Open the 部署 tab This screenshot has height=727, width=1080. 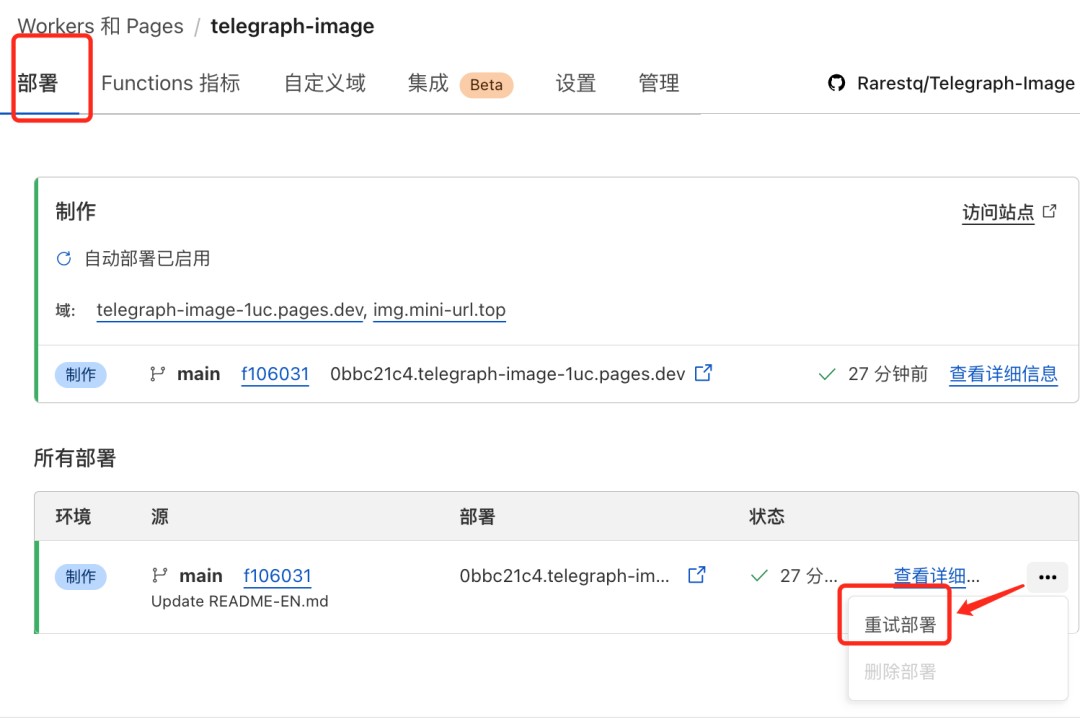click(38, 83)
